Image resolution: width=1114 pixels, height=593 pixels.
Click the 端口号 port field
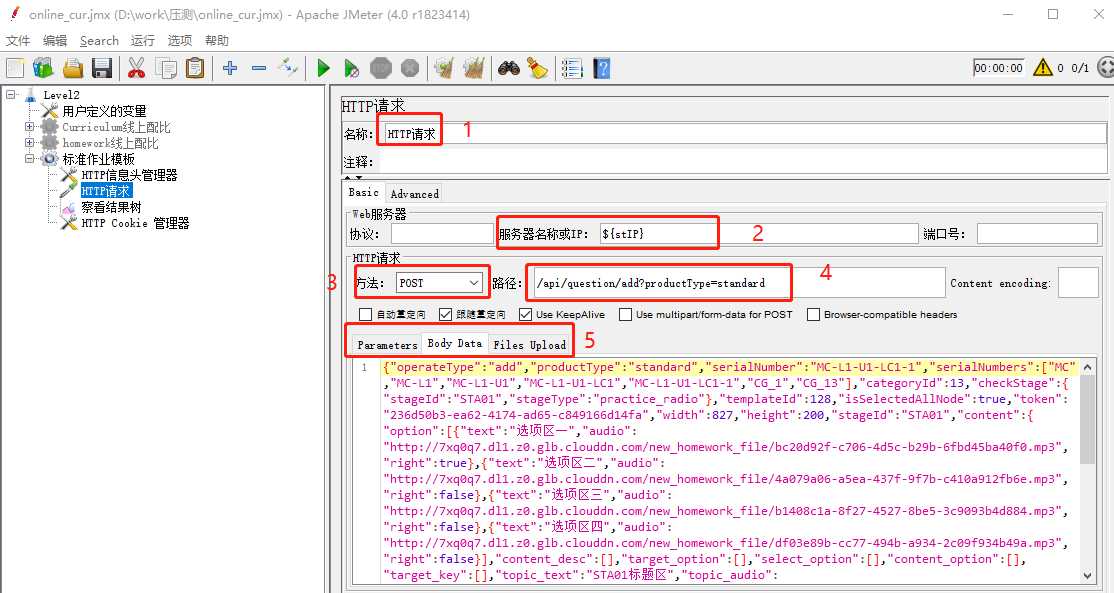coord(1037,234)
